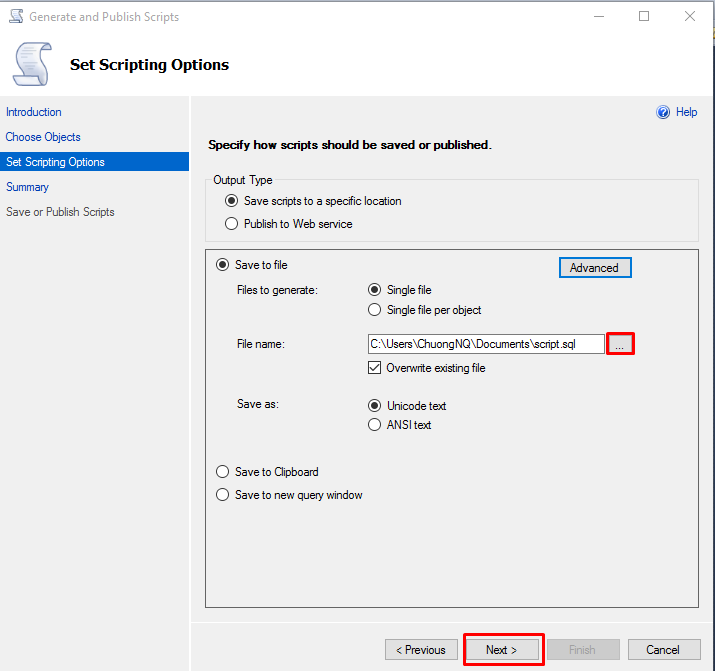The width and height of the screenshot is (715, 671).
Task: Choose Save to new query window
Action: (223, 495)
